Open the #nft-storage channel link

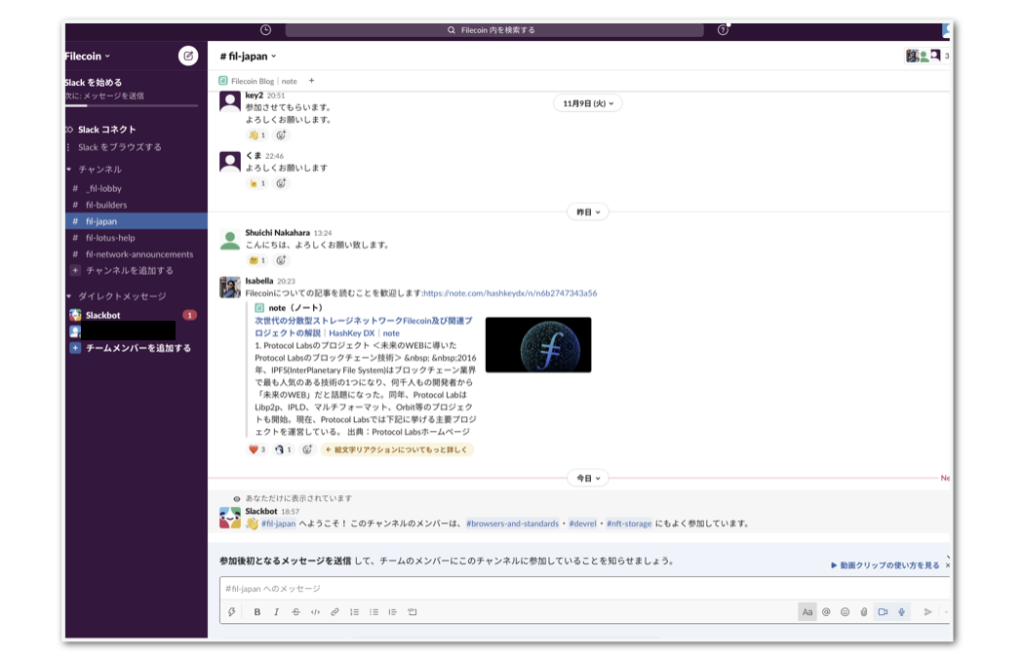click(629, 524)
